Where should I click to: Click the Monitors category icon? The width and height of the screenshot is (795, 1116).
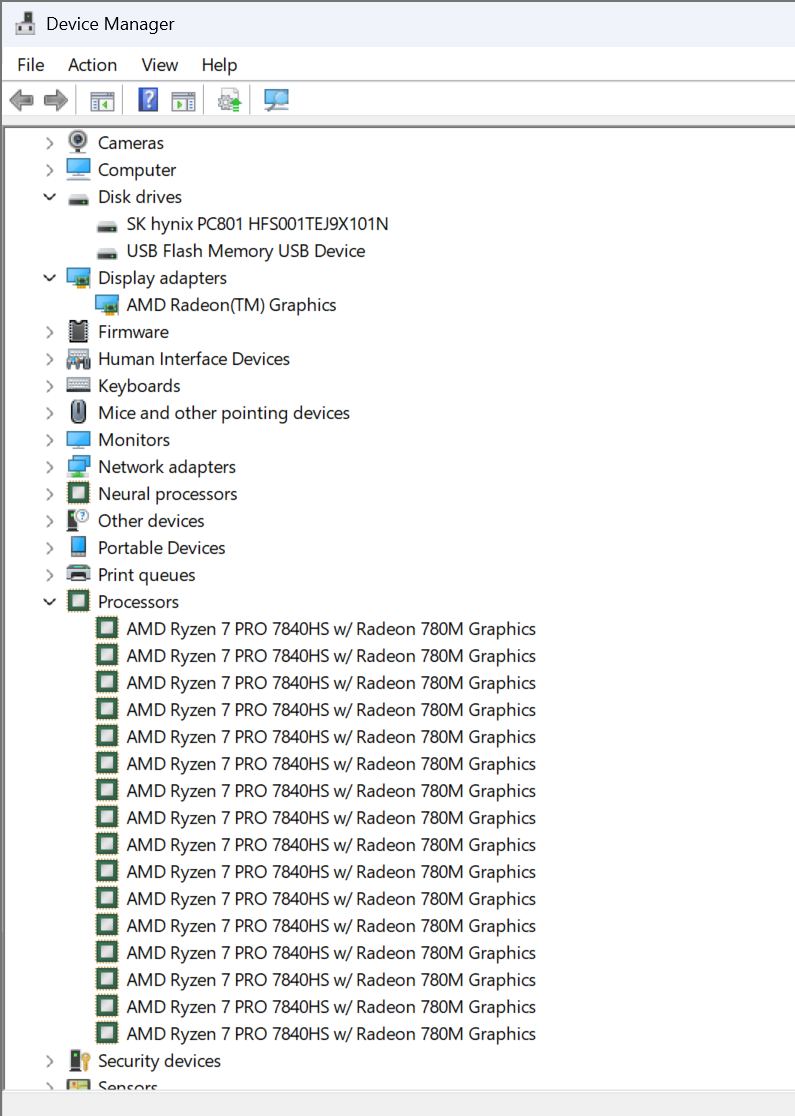(78, 440)
